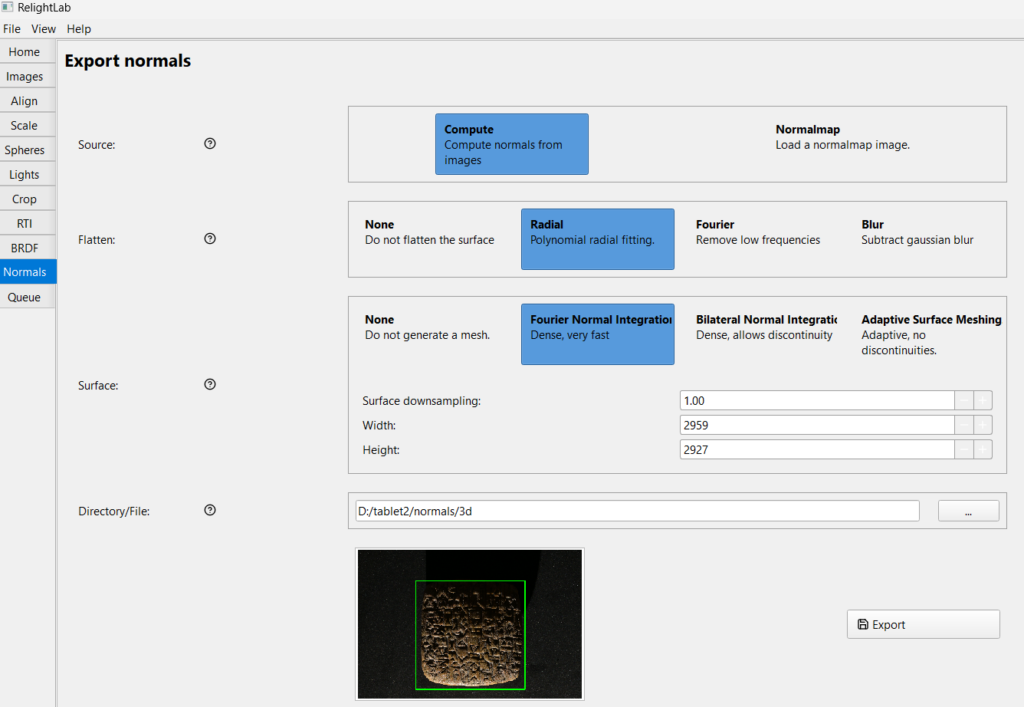This screenshot has height=707, width=1024.
Task: Select Bilateral Normal Integration surface
Action: point(766,327)
